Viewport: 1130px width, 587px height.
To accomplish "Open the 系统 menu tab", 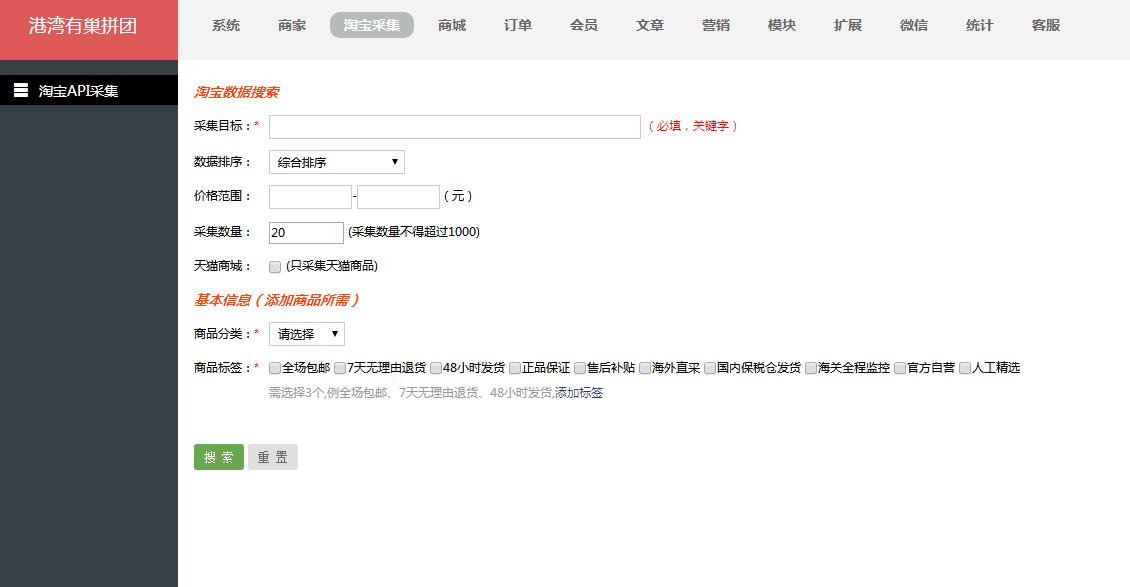I will point(226,25).
